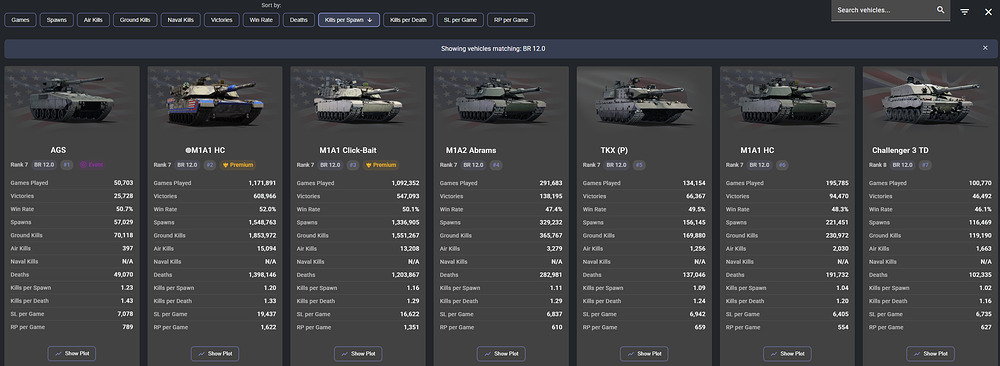The height and width of the screenshot is (366, 1000).
Task: Click AGS Kills per Spawn 1.23
Action: click(128, 288)
